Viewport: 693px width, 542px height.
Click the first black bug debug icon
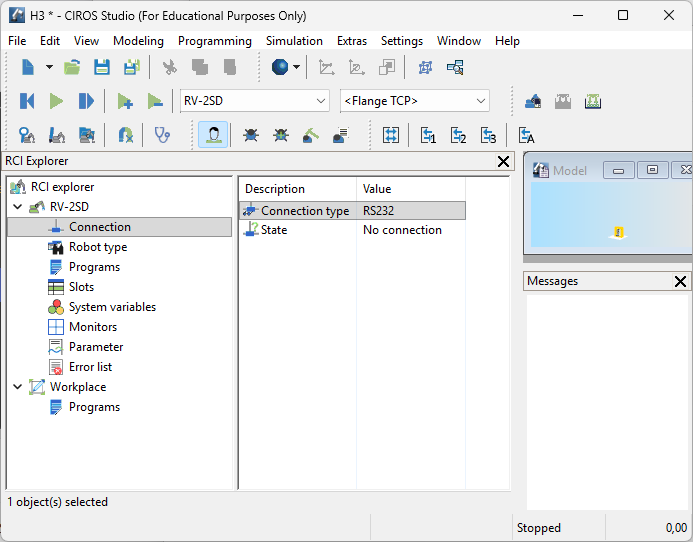(251, 135)
